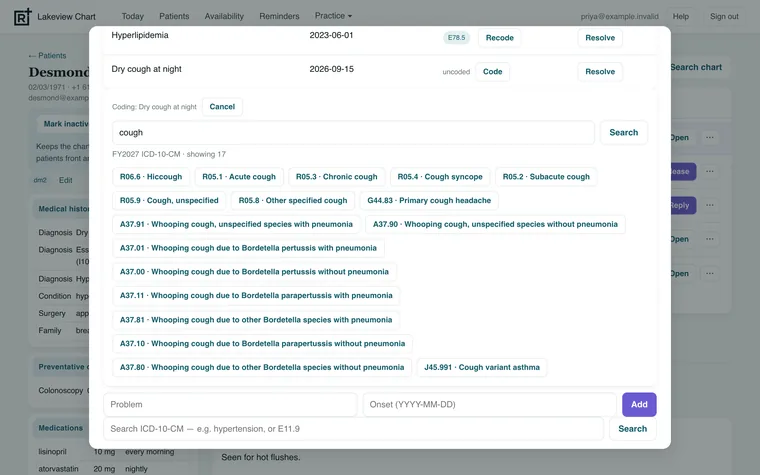
Task: Select code R05.9 Cough, unspecified
Action: 169,201
